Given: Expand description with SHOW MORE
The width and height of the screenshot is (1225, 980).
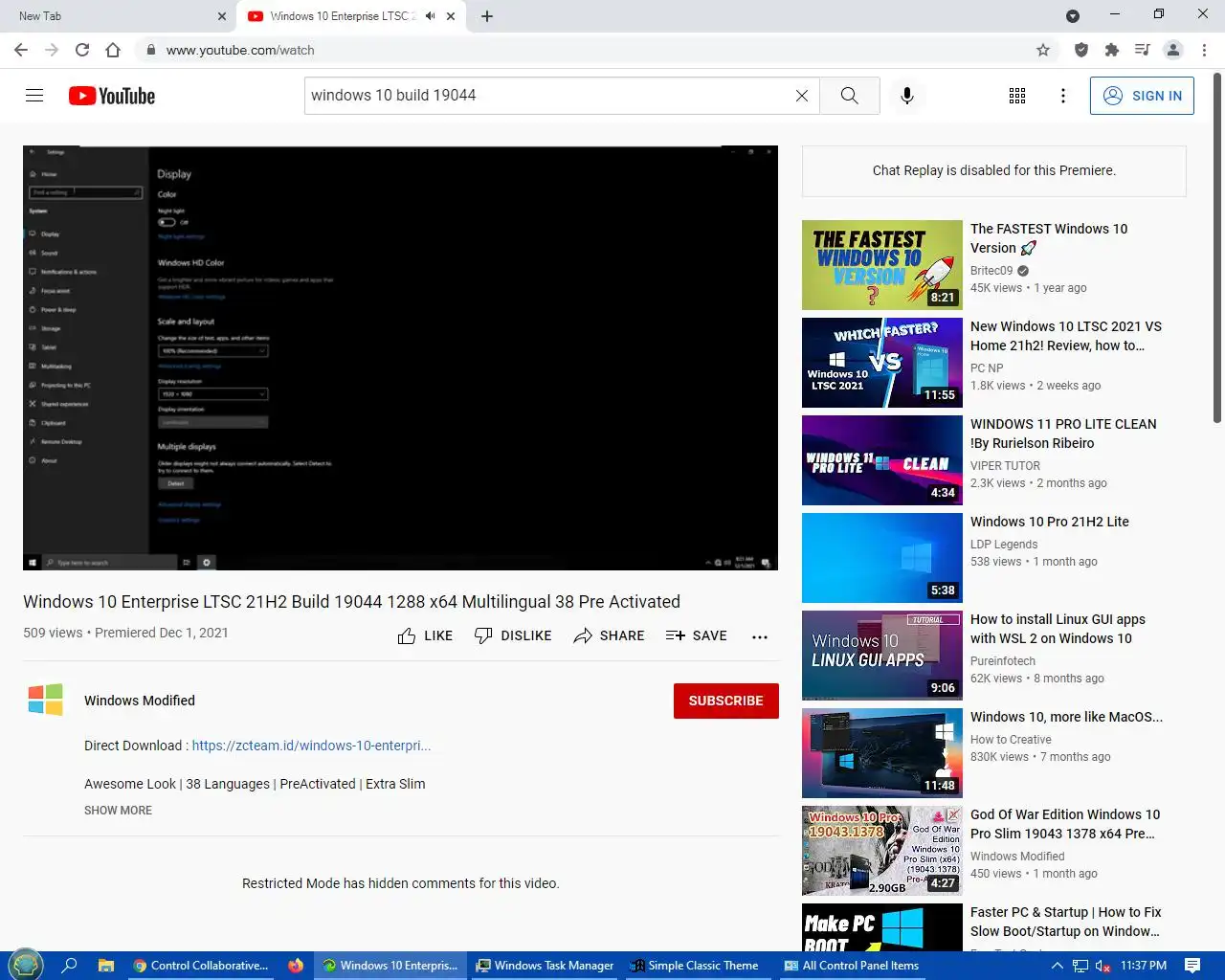Looking at the screenshot, I should point(118,811).
